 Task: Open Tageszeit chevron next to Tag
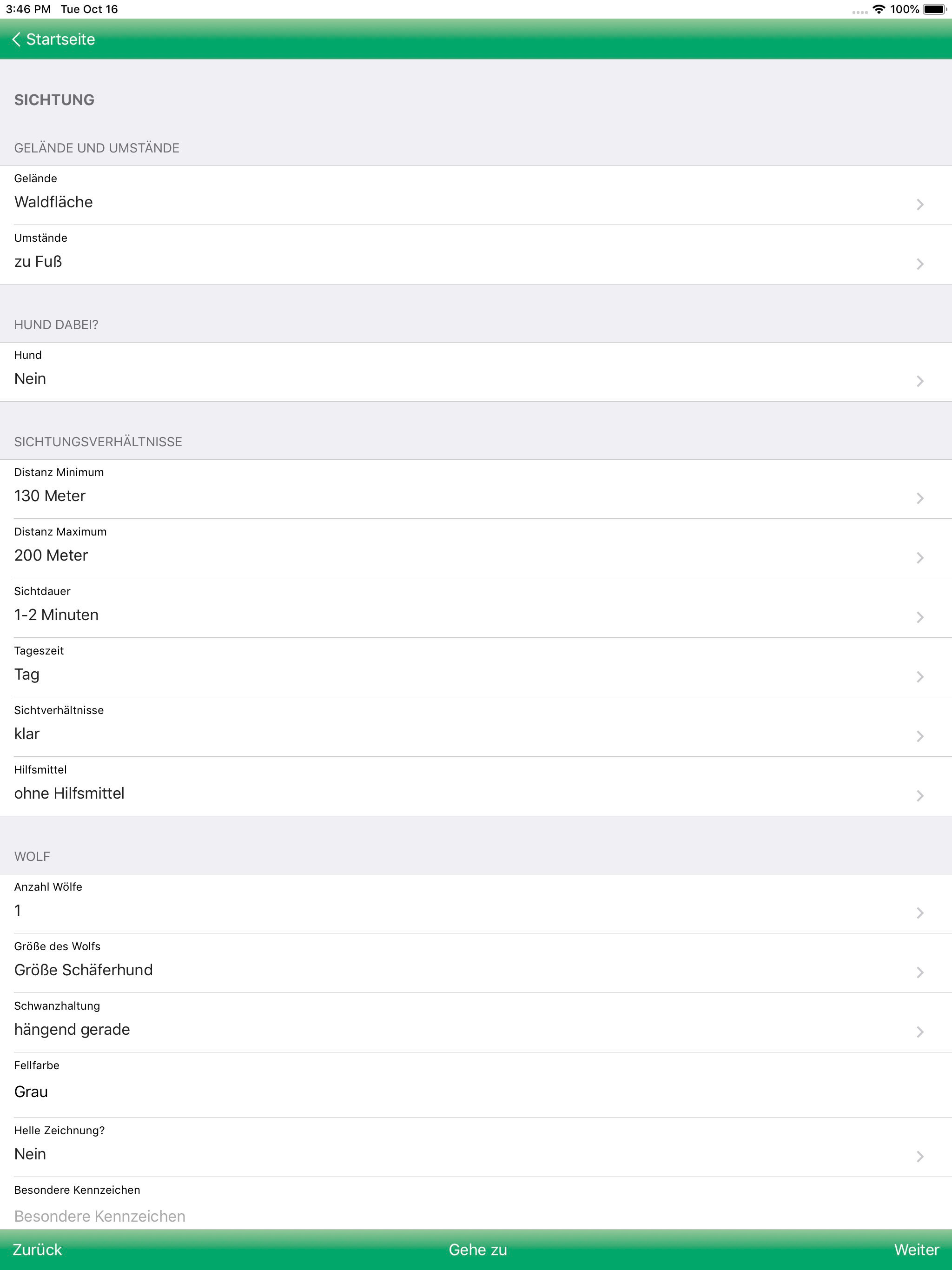coord(920,677)
